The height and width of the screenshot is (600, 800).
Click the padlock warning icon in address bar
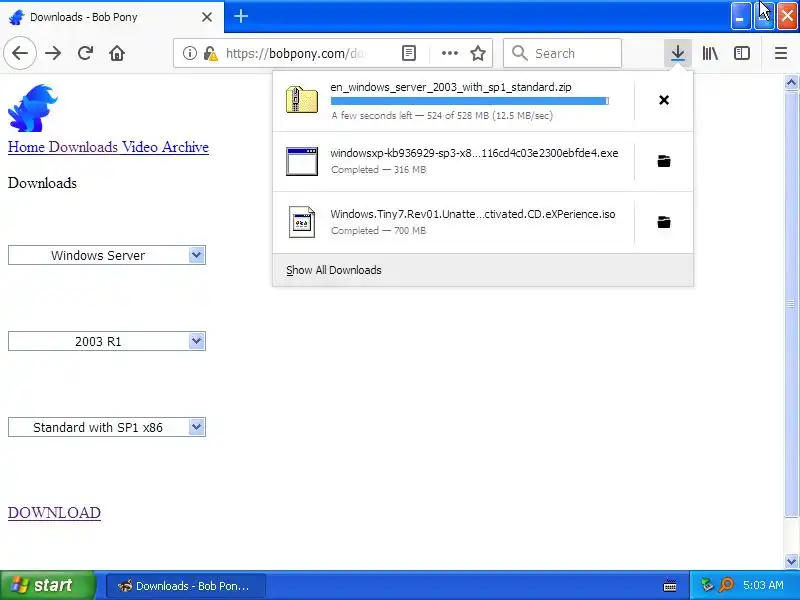click(210, 53)
